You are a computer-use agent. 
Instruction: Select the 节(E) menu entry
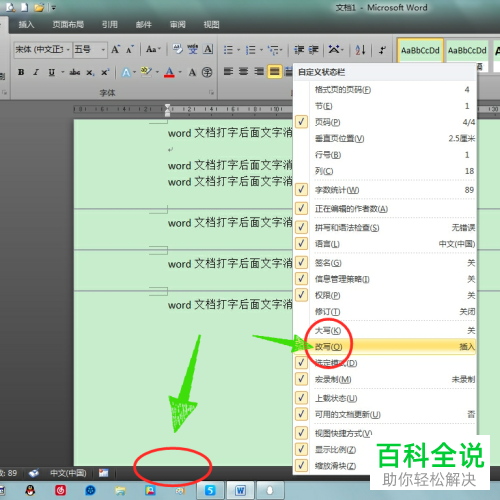click(x=385, y=106)
